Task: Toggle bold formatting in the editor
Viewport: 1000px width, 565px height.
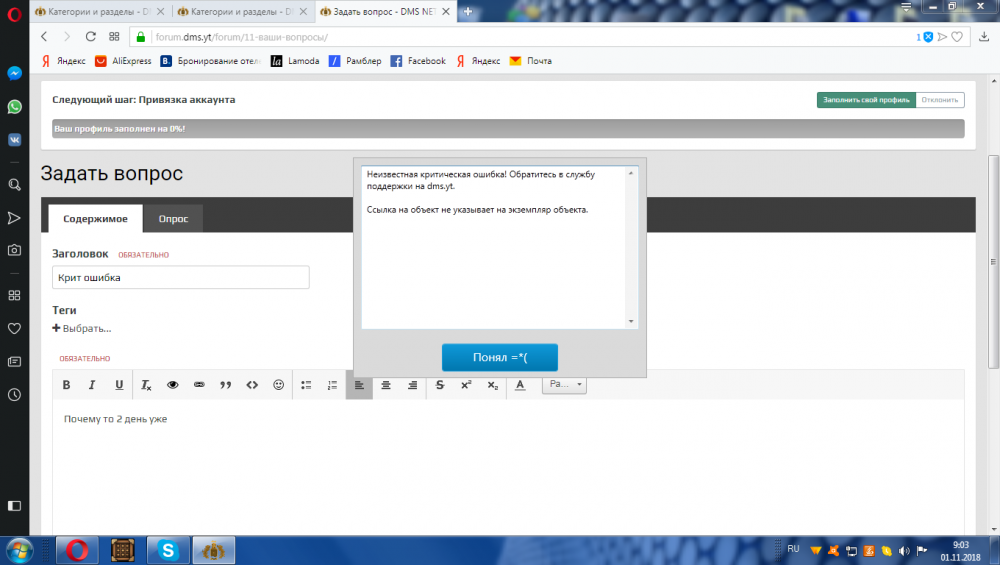Action: [x=67, y=385]
